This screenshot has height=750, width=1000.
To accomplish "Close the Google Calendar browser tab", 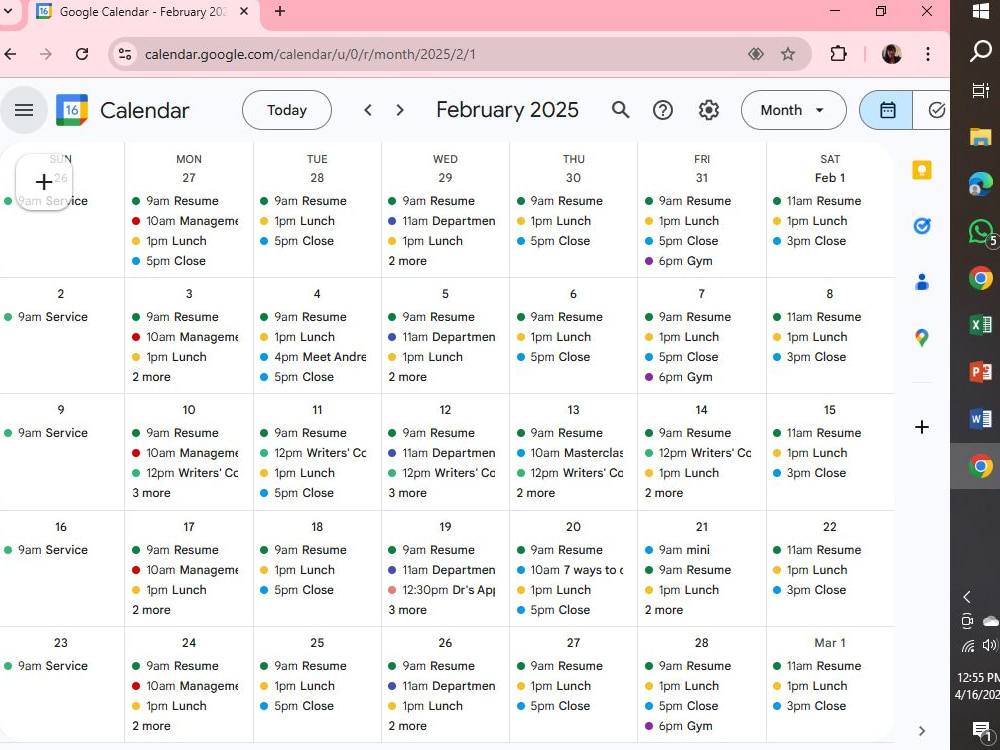I will click(x=244, y=11).
